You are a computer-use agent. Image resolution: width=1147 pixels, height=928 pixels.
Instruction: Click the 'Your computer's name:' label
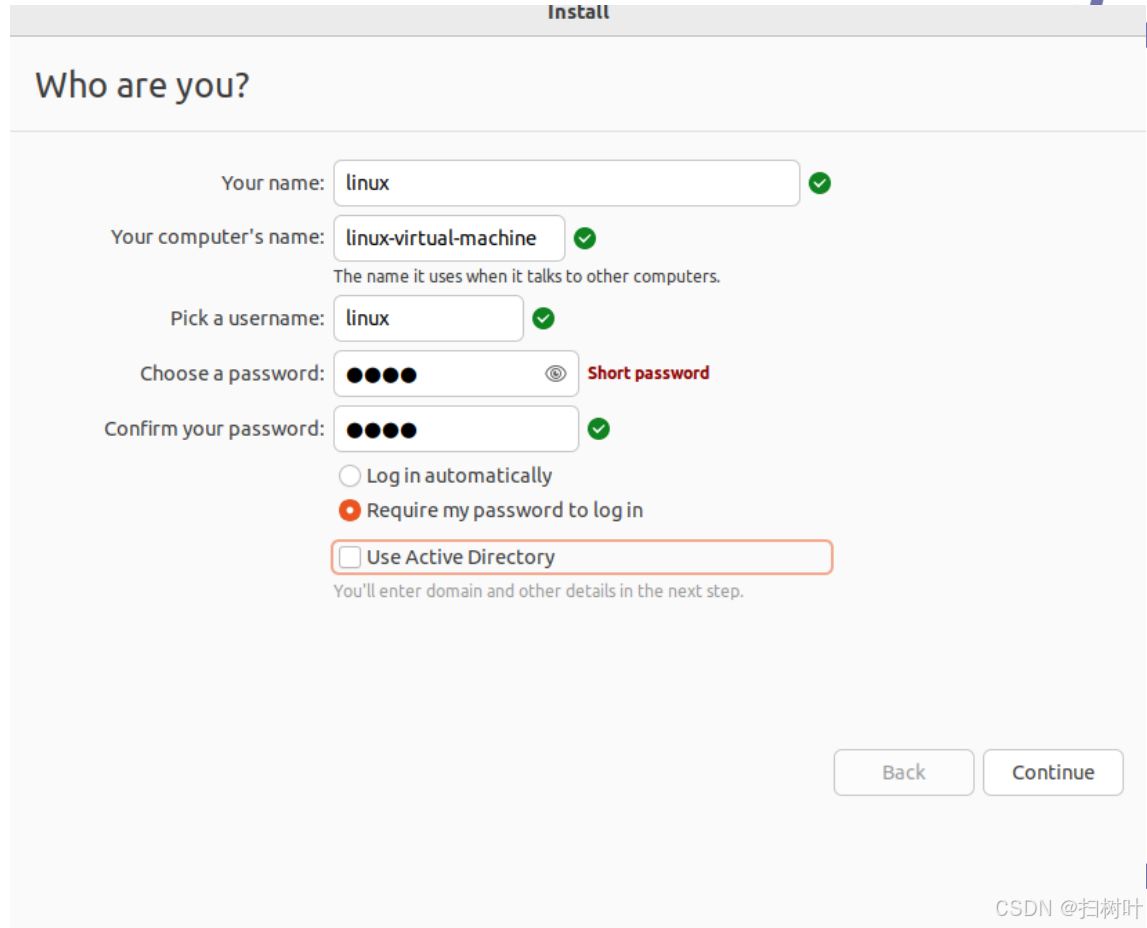218,237
